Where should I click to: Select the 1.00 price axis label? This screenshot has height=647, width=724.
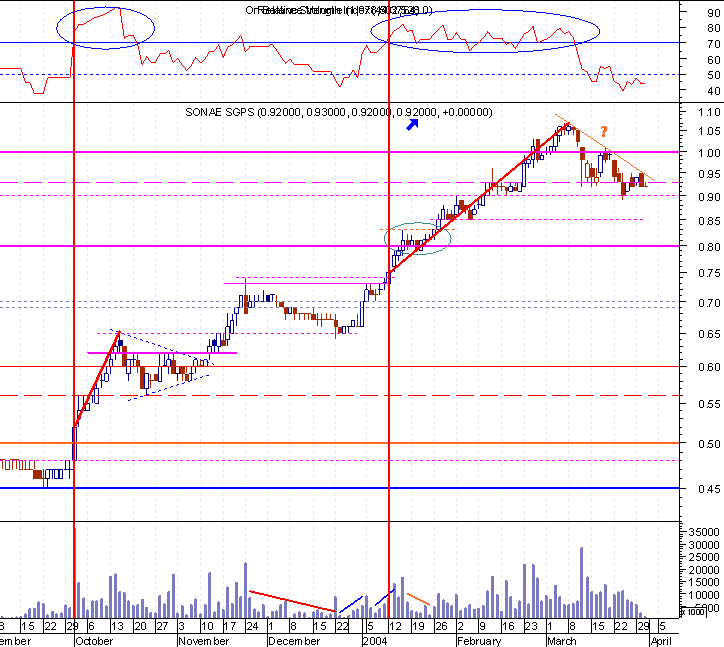pos(709,153)
